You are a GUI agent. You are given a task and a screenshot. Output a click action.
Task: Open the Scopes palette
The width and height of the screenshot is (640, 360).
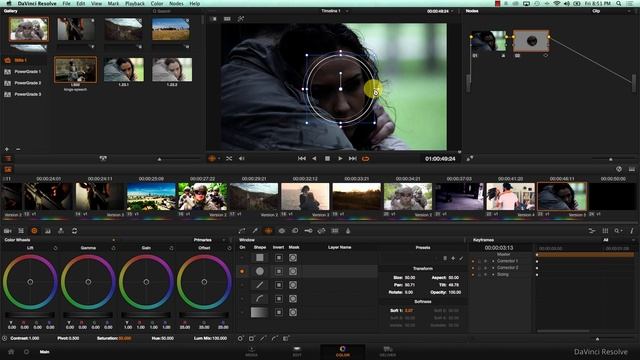click(x=605, y=231)
